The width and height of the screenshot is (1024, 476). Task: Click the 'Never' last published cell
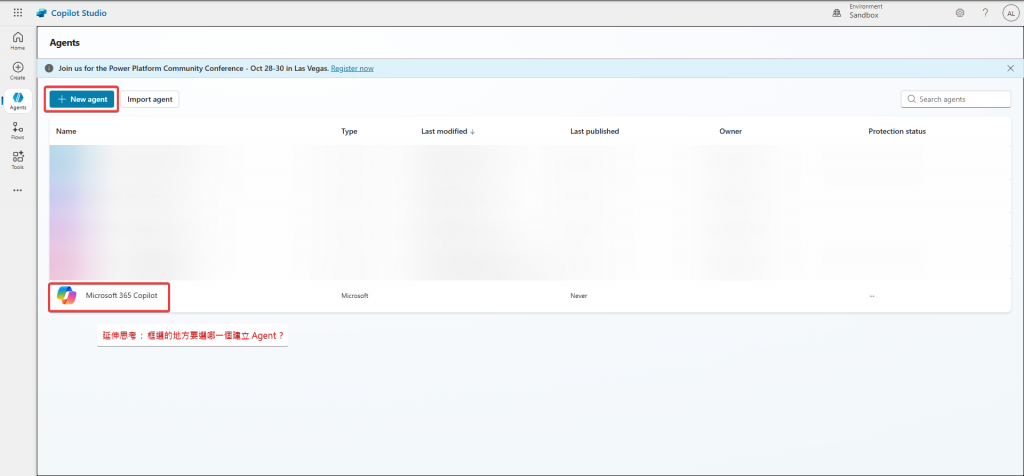tap(579, 296)
